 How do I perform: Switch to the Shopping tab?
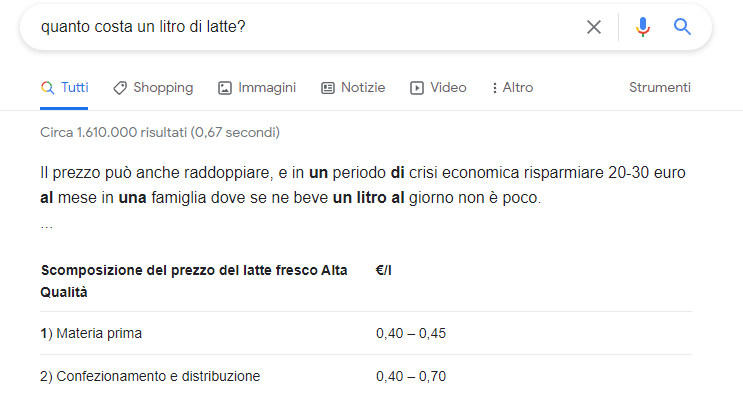point(153,88)
